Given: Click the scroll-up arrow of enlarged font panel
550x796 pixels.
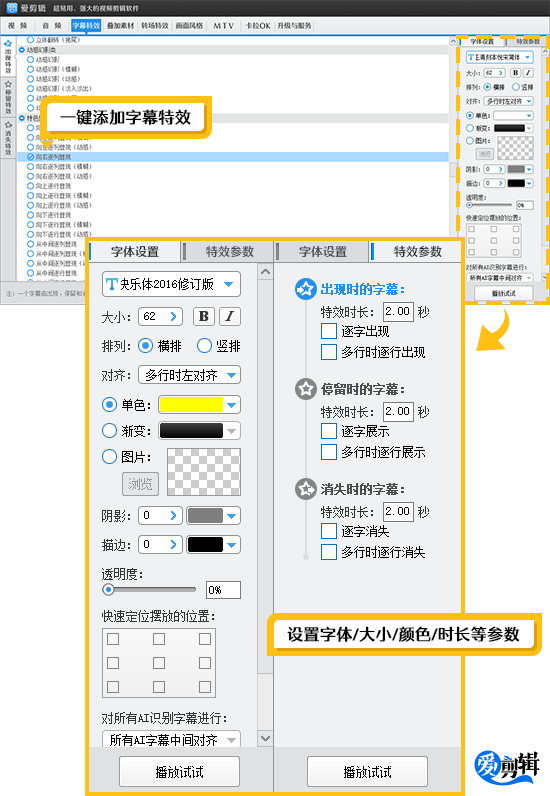Looking at the screenshot, I should coord(265,272).
